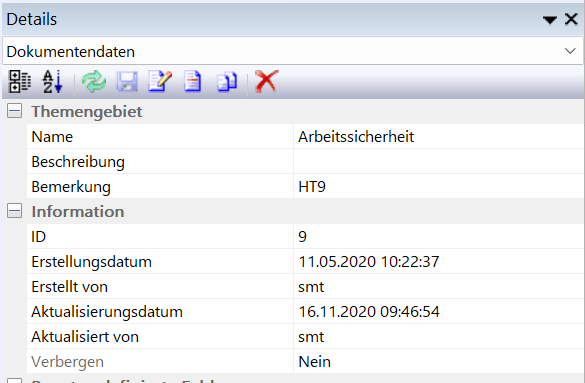Screen dimensions: 585x383
Task: Refresh details with green arrows icon
Action: pos(94,81)
